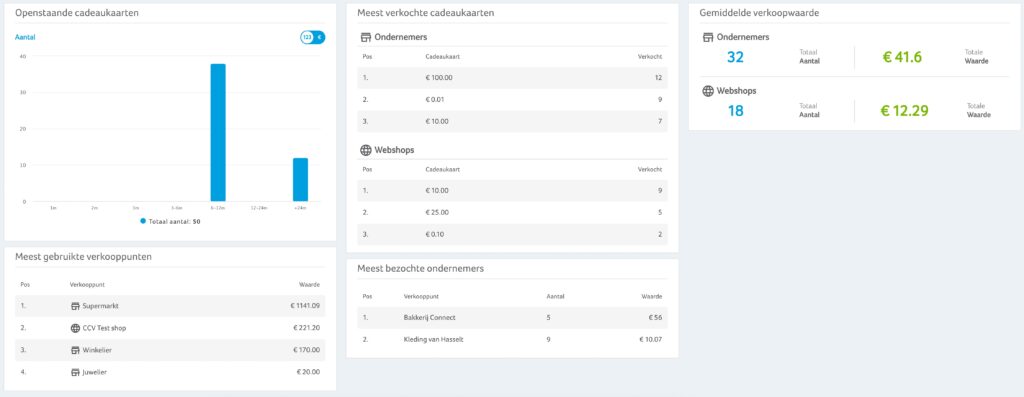Screen dimensions: 1024x397
Task: Toggle the 123/€ switch on the chart
Action: pyautogui.click(x=313, y=37)
